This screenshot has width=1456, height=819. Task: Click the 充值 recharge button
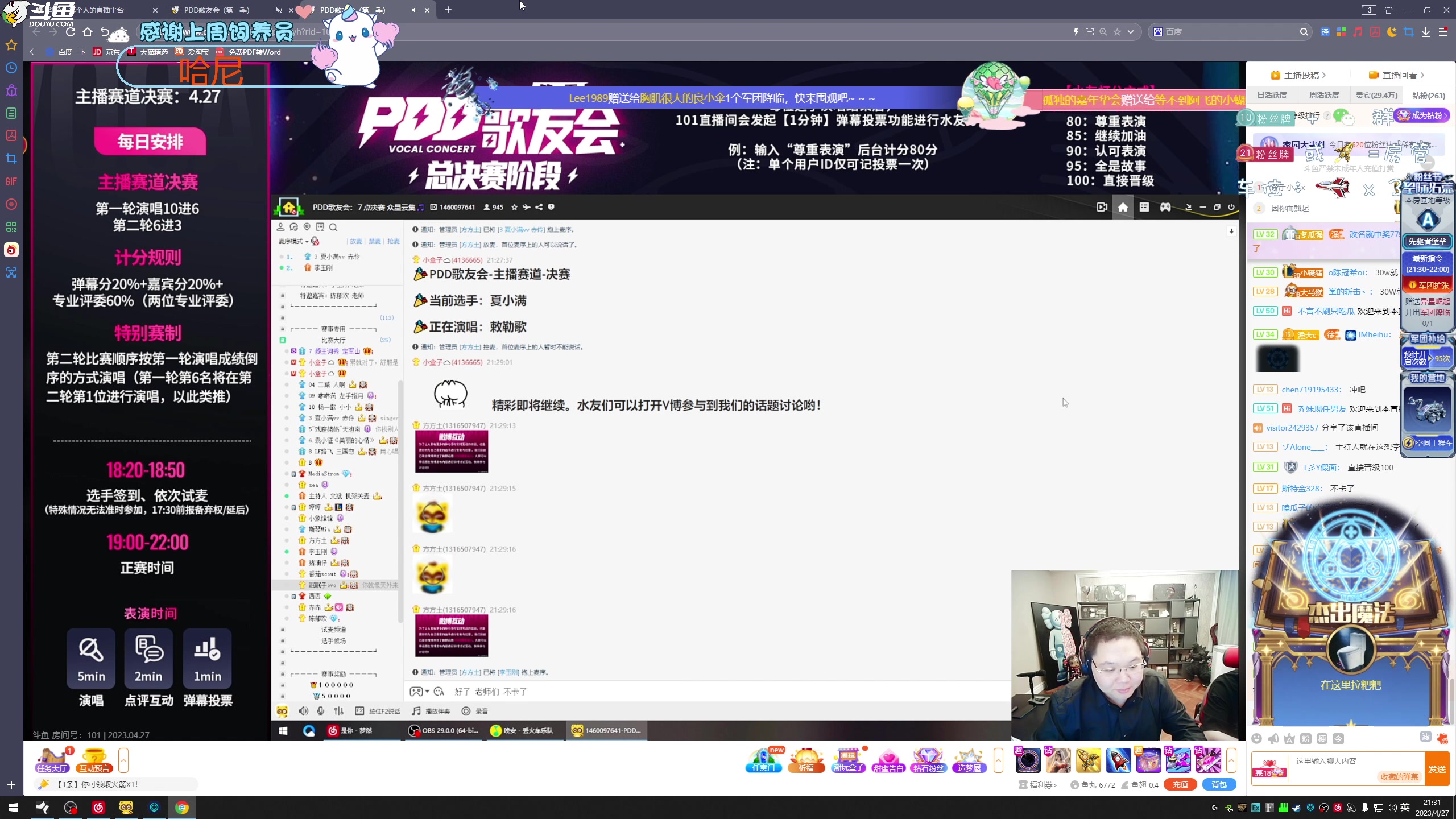click(x=1181, y=785)
